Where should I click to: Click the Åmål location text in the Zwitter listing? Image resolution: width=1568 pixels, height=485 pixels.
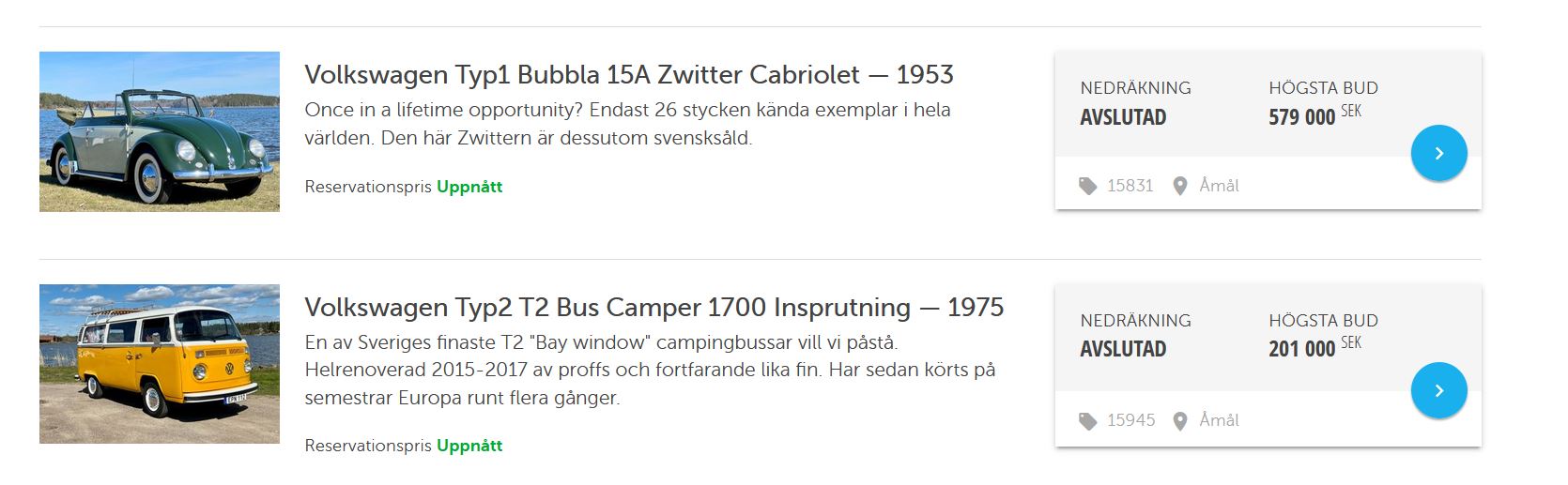tap(1219, 186)
